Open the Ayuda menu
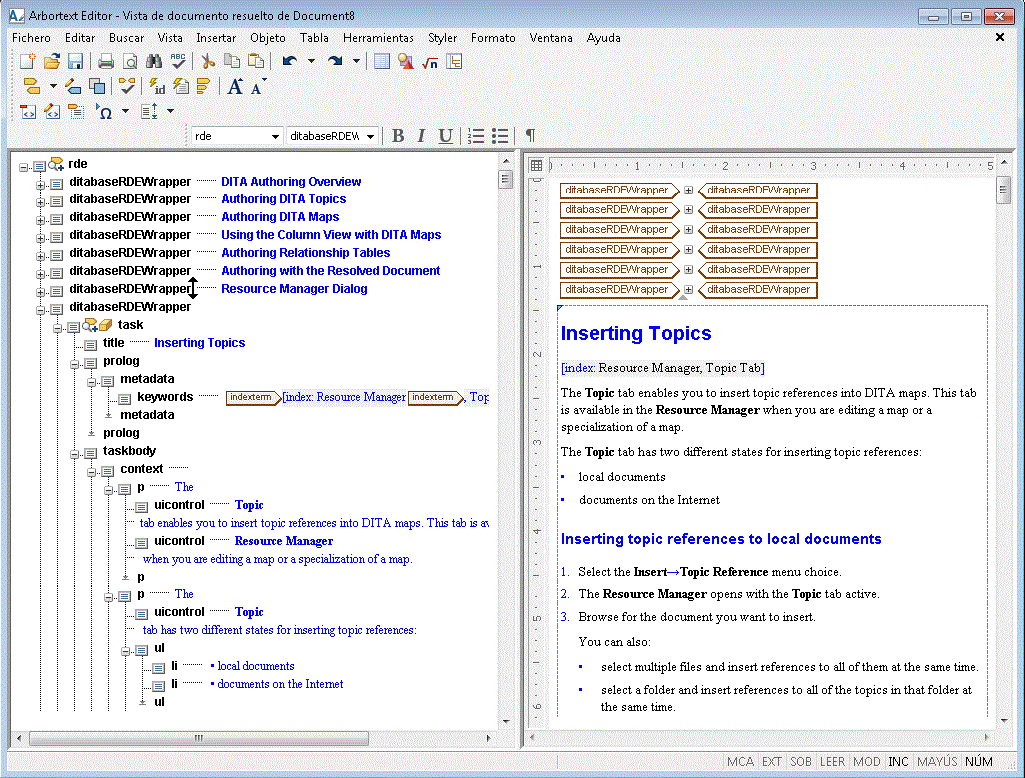The height and width of the screenshot is (778, 1025). point(603,38)
